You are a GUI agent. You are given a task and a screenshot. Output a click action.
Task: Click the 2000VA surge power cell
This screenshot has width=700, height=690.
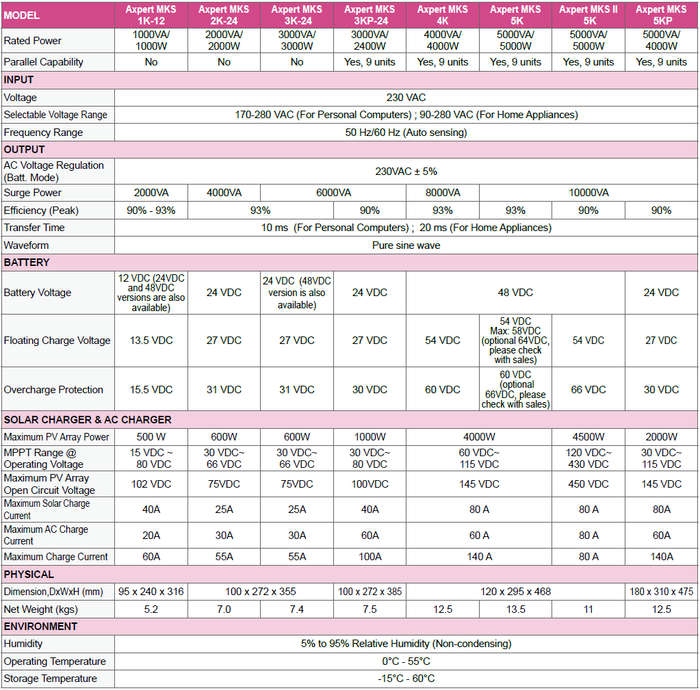point(151,193)
